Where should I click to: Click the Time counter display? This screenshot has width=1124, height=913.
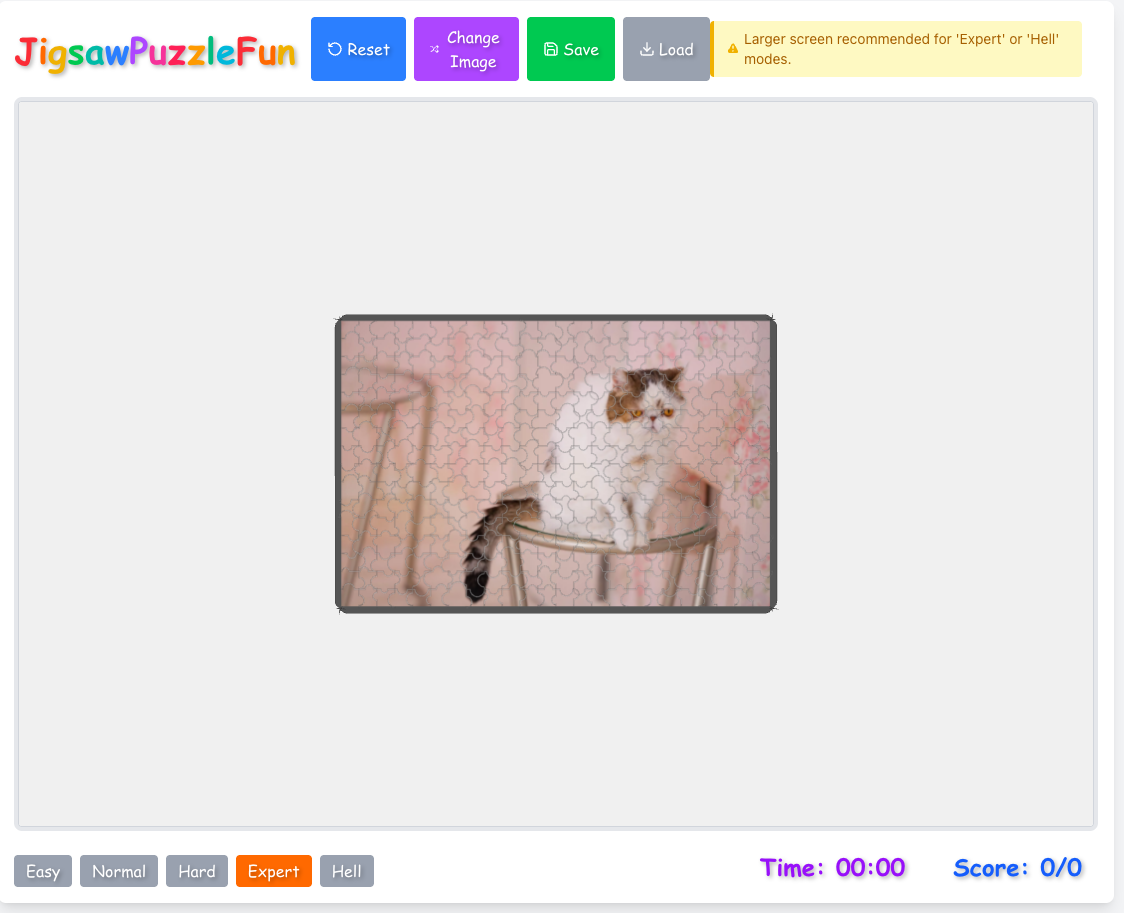point(833,868)
